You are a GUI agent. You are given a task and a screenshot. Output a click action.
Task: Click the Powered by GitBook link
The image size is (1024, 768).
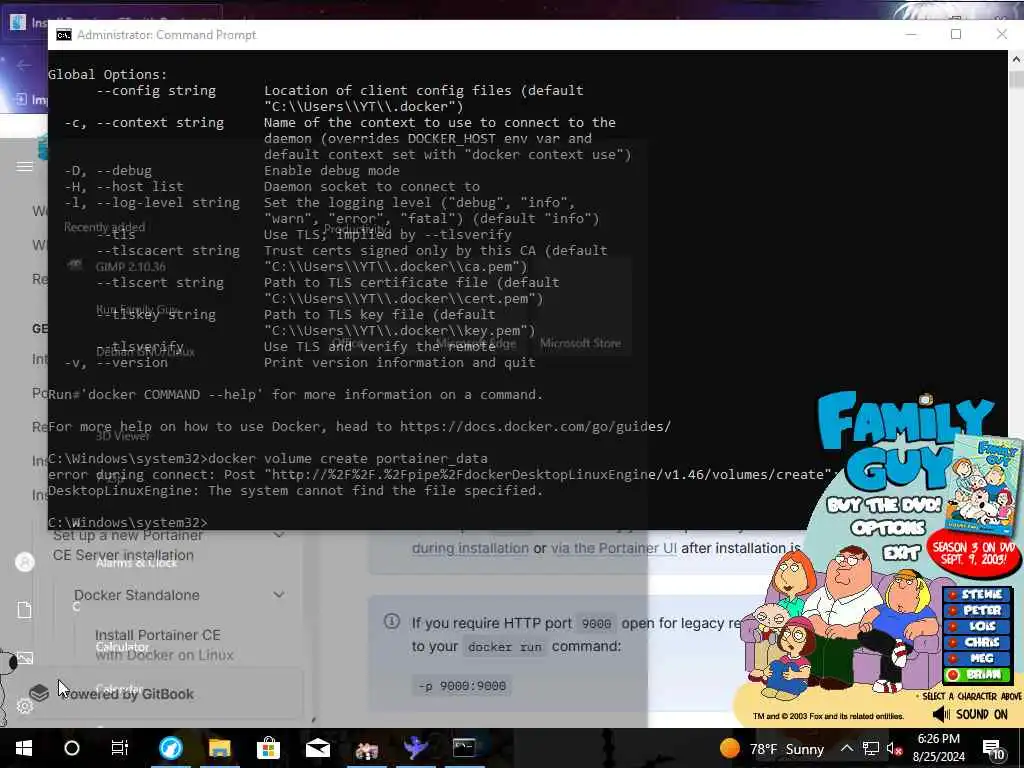pyautogui.click(x=128, y=694)
